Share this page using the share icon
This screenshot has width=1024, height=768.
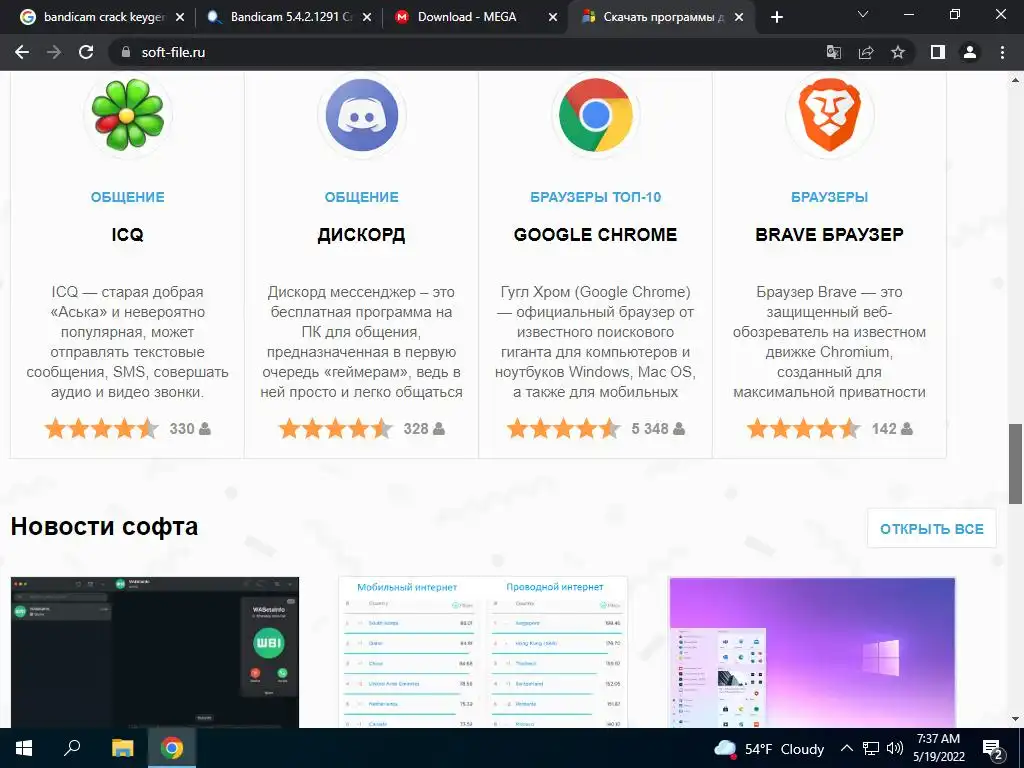(x=866, y=52)
